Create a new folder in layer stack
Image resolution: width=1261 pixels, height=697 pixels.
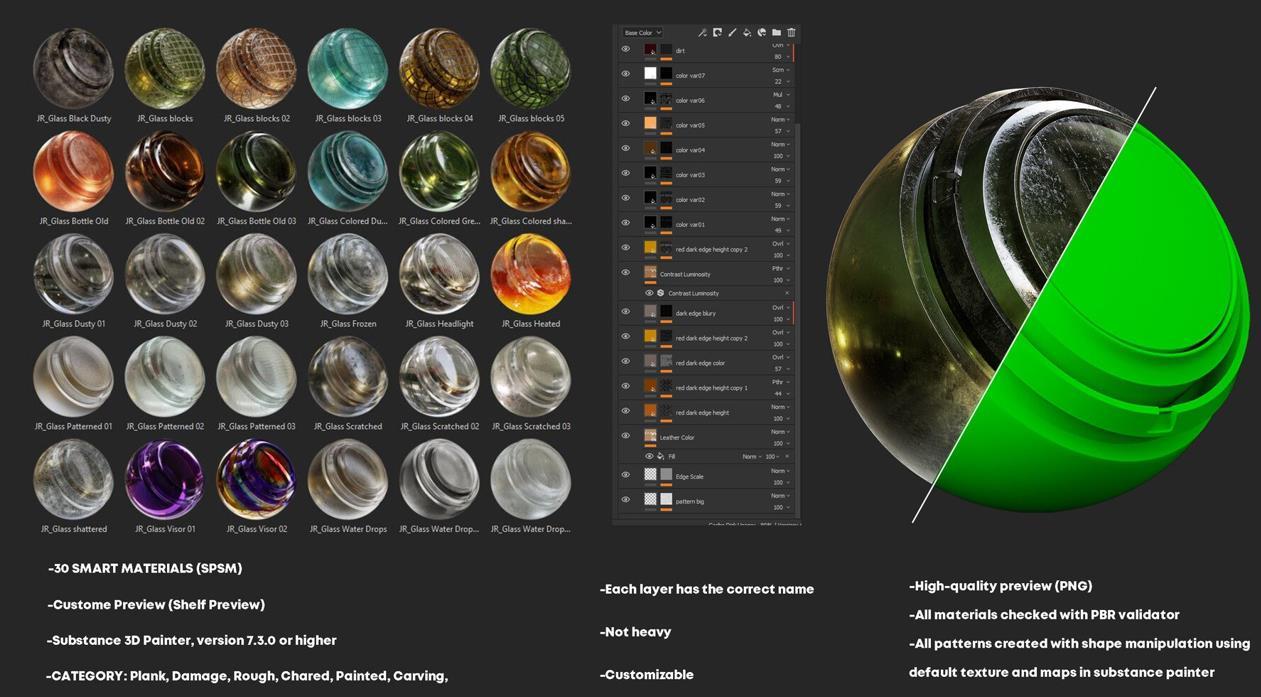click(x=776, y=33)
